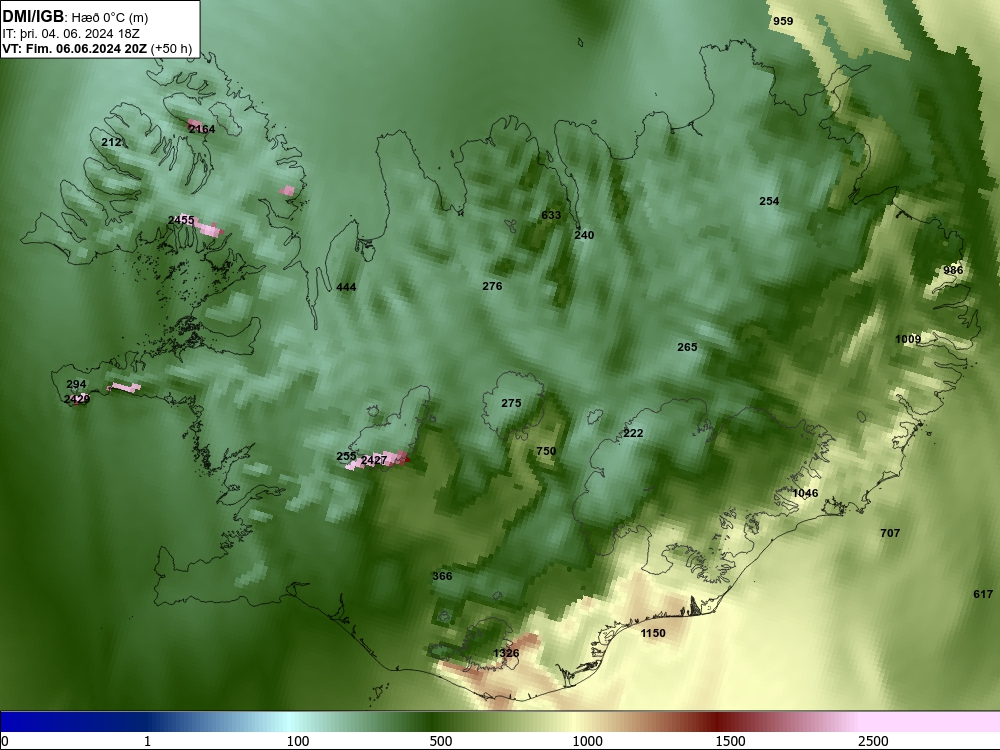The image size is (1000, 750).
Task: Click the 255 map value
Action: coord(346,456)
